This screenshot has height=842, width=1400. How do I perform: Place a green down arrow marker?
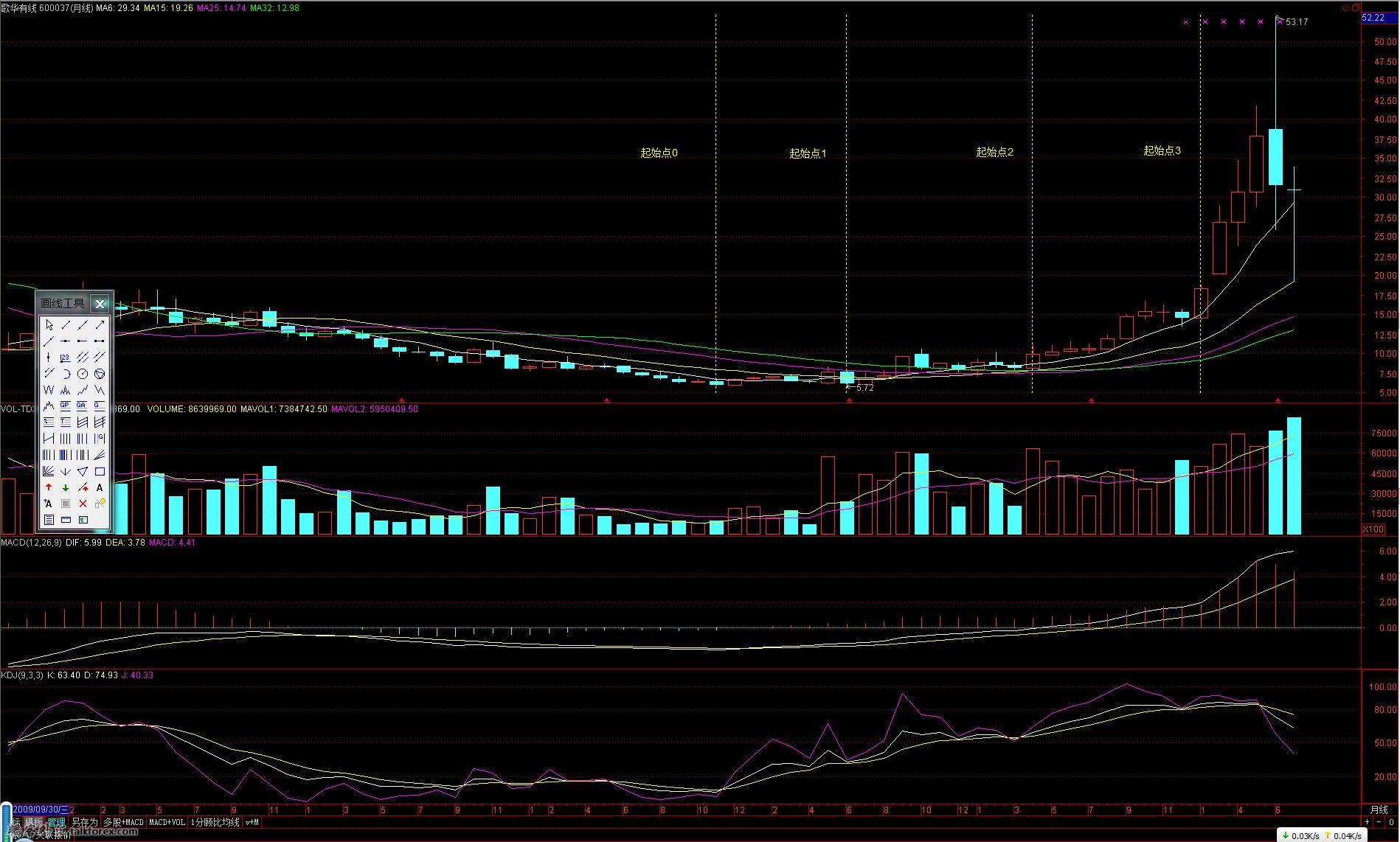[x=66, y=487]
